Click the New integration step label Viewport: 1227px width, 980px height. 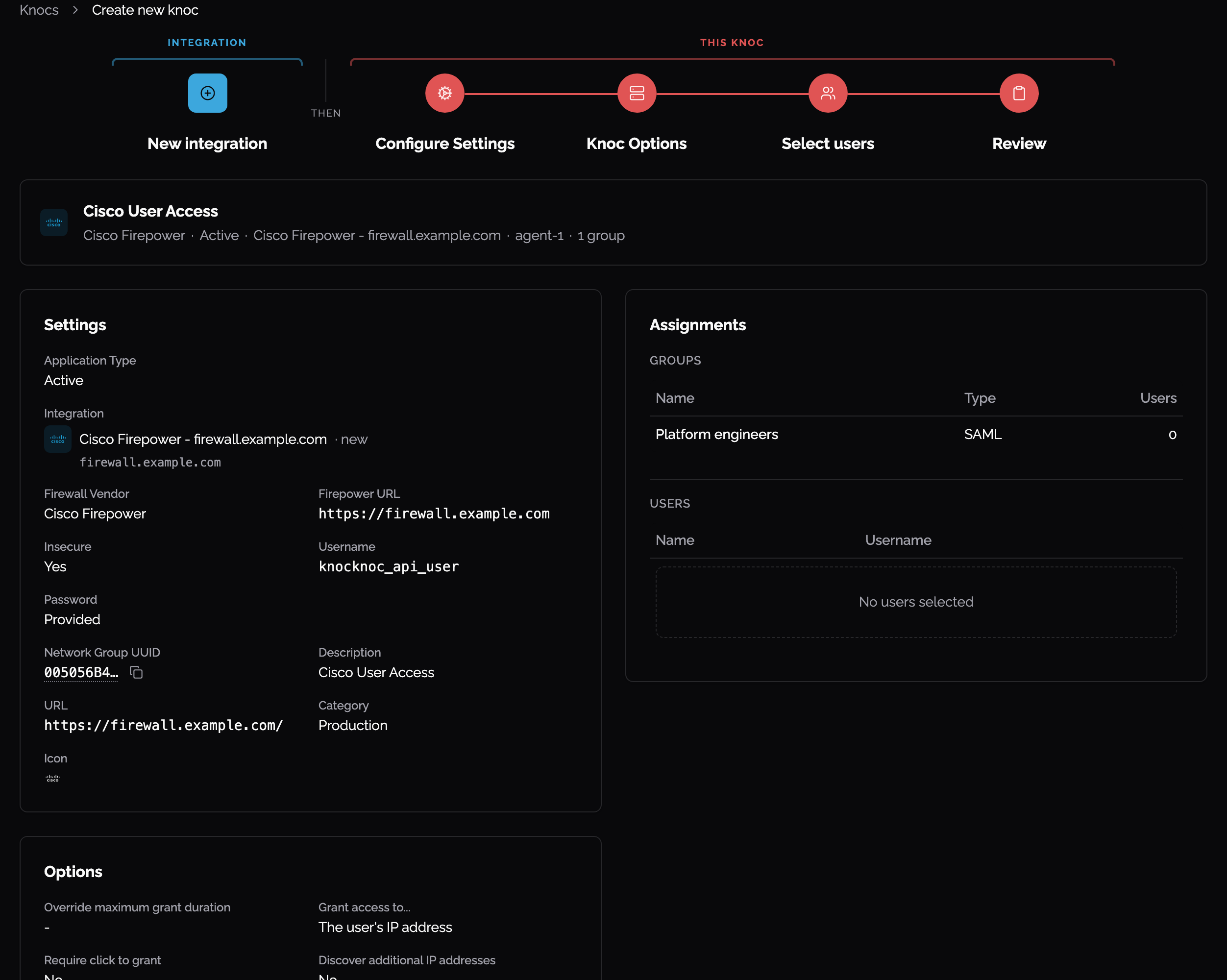point(207,144)
